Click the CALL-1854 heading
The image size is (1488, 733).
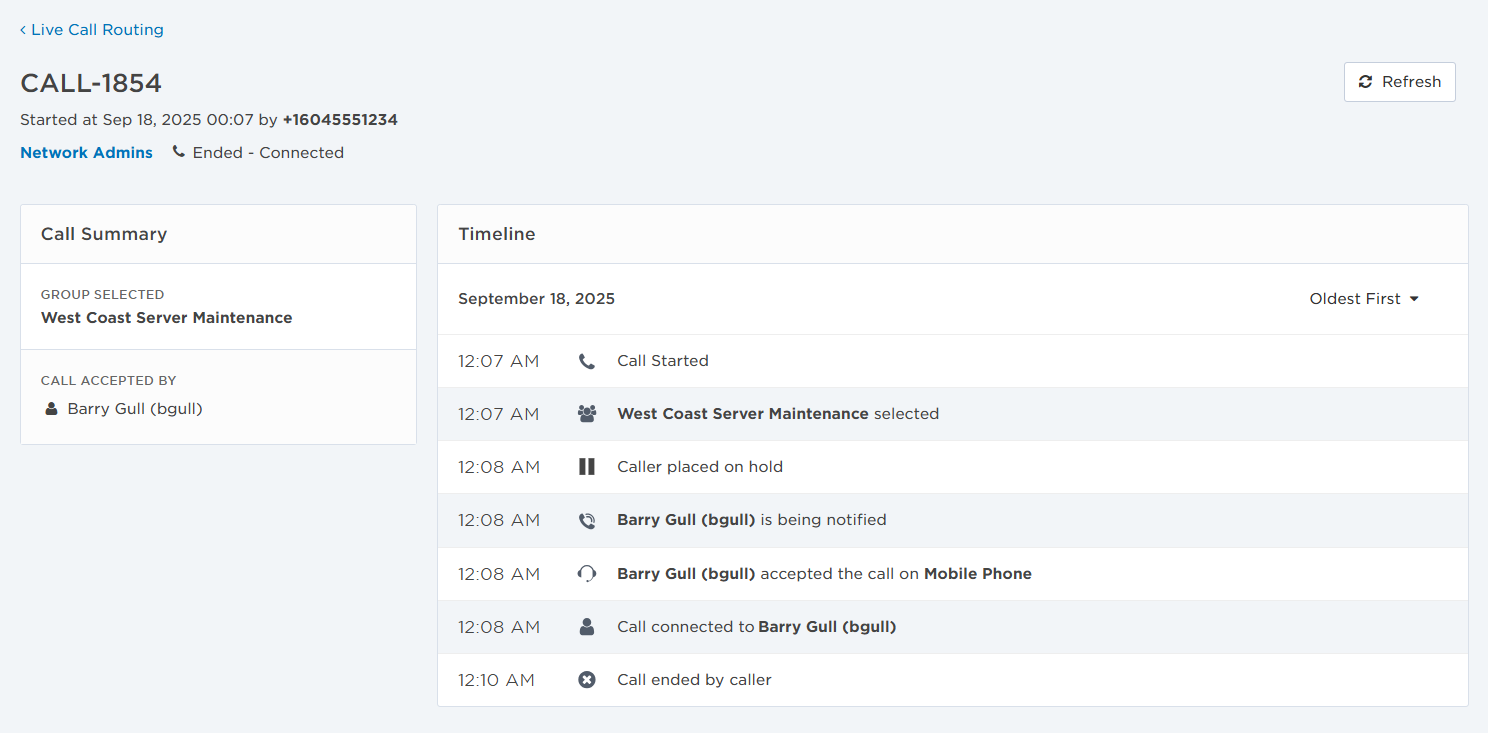click(x=91, y=83)
